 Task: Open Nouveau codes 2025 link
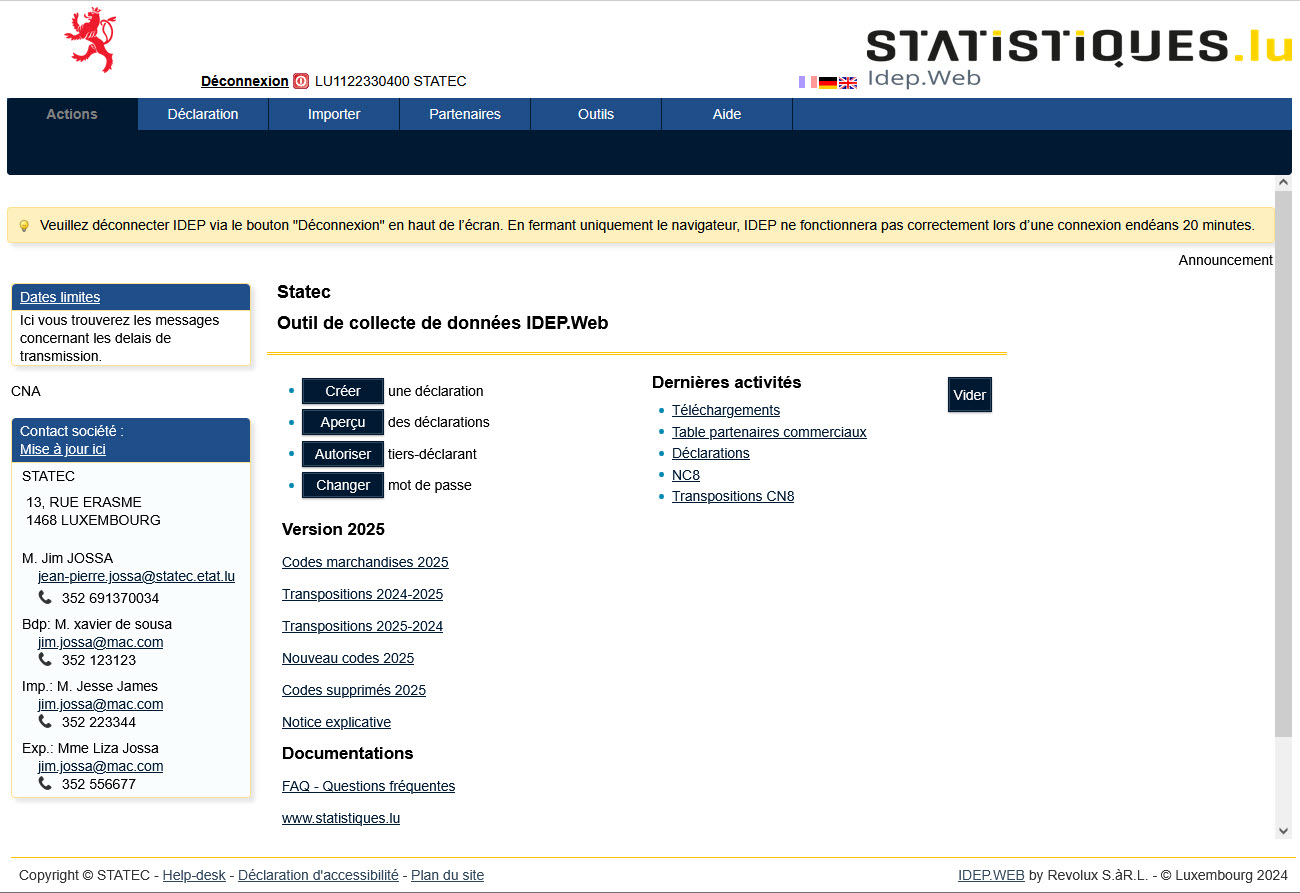[348, 658]
